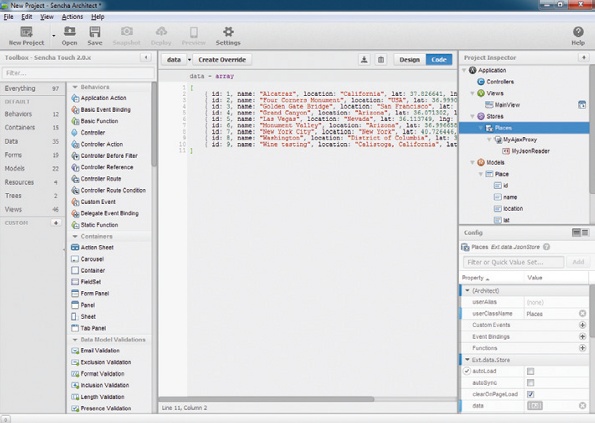The image size is (595, 423).
Task: Add a function with the plus icon
Action: 582,348
